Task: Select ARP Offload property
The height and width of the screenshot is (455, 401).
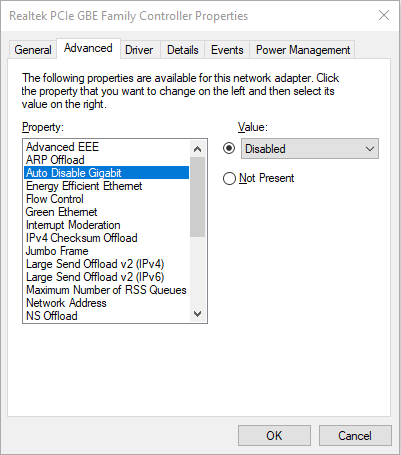Action: point(107,160)
